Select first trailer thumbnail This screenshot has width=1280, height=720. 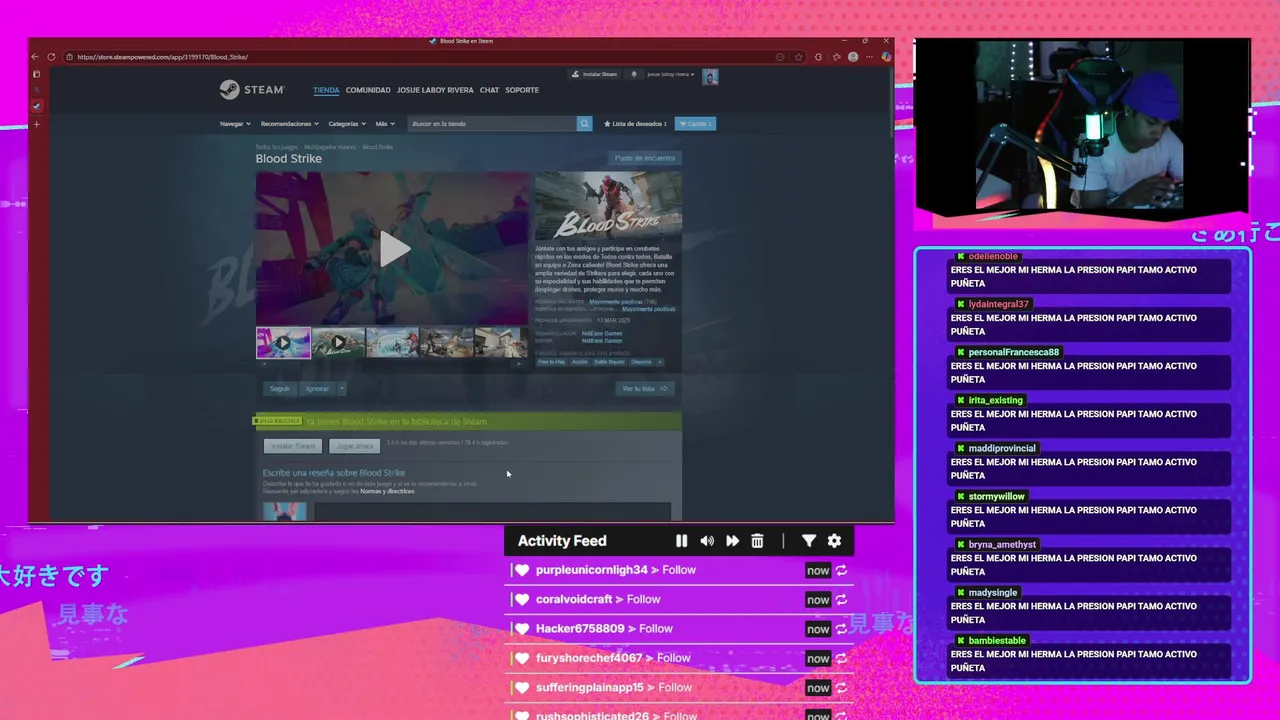click(283, 343)
